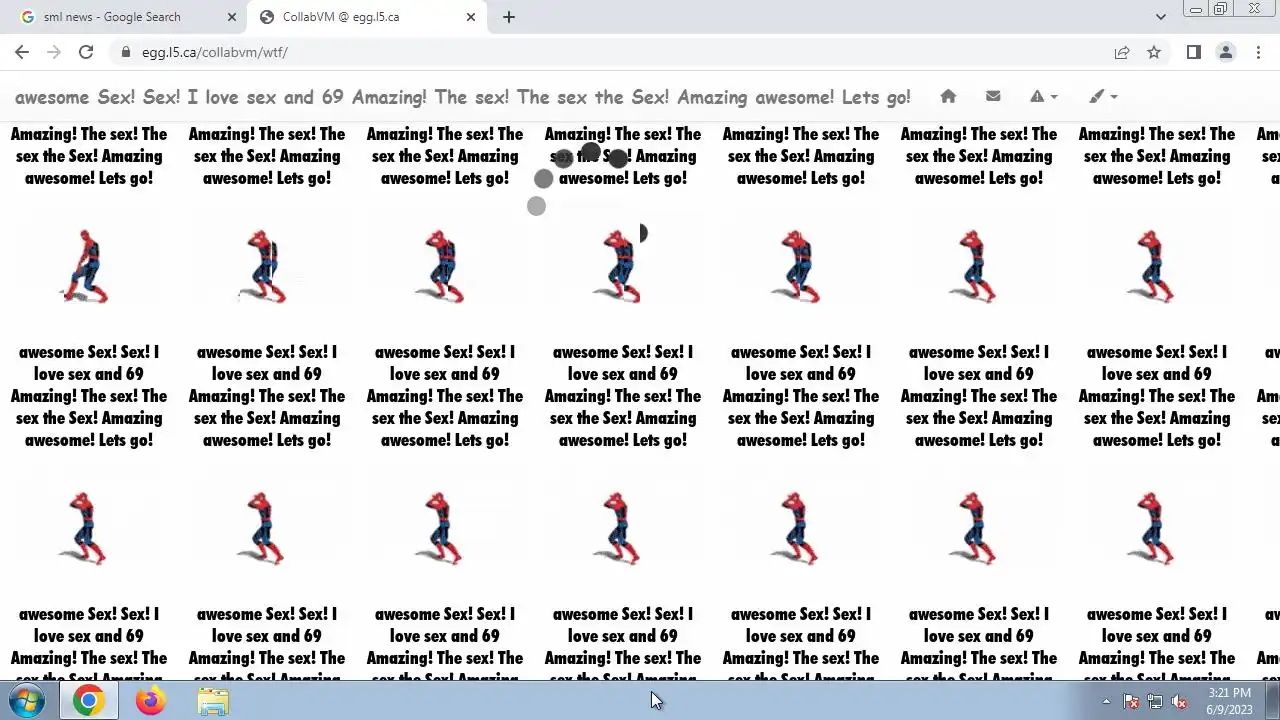Click Chrome icon in taskbar
The image size is (1280, 720).
[88, 701]
